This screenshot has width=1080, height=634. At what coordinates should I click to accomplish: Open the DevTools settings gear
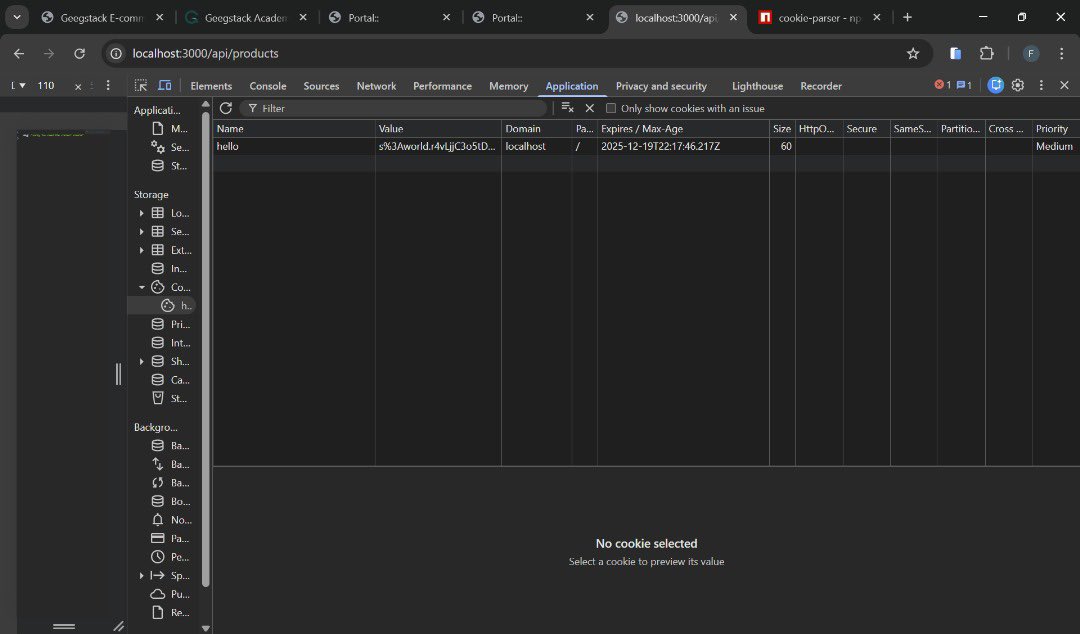tap(1017, 85)
